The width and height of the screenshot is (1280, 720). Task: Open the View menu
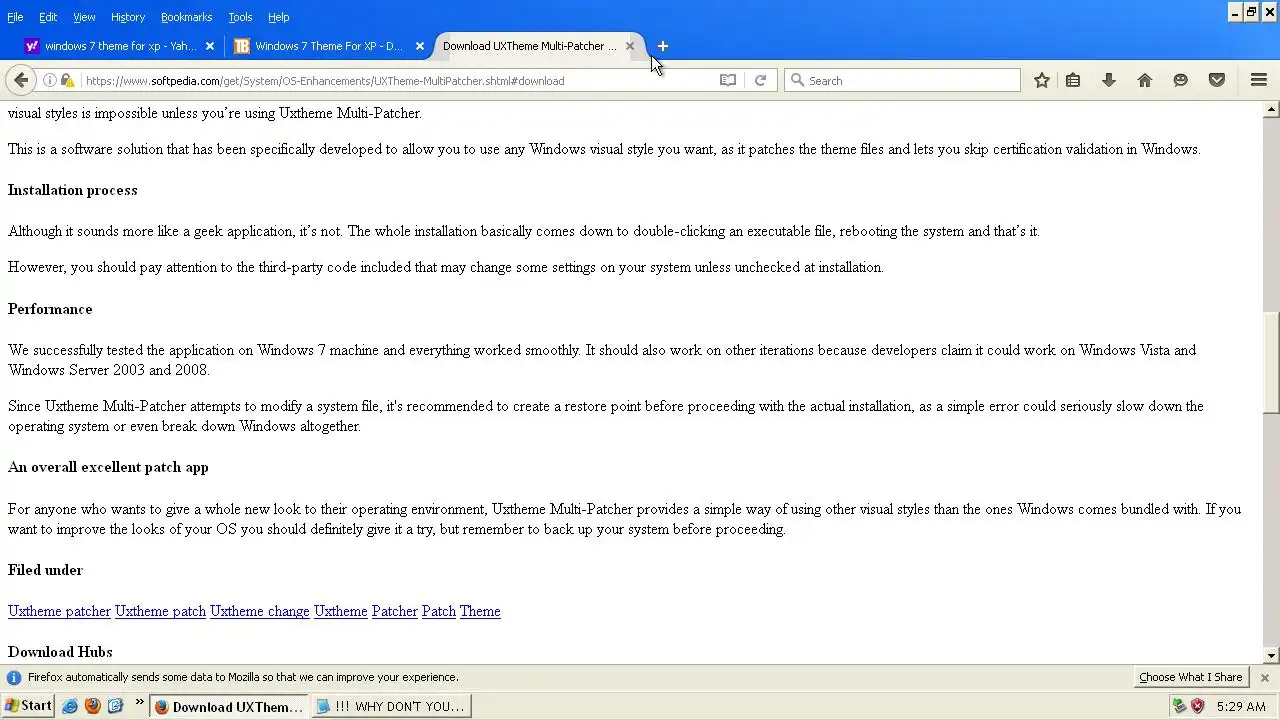click(x=84, y=17)
